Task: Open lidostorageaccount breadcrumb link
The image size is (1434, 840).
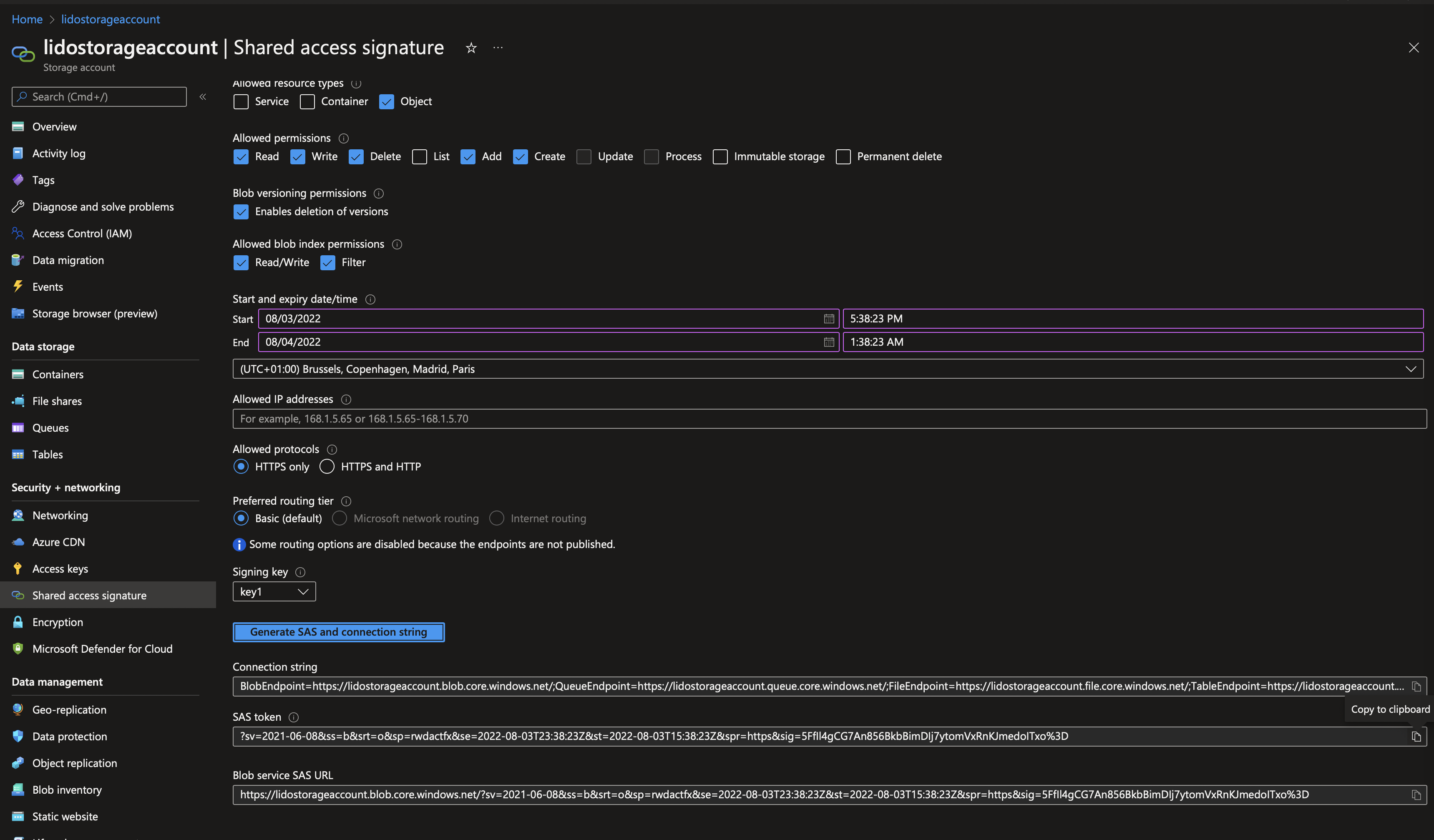Action: 111,19
